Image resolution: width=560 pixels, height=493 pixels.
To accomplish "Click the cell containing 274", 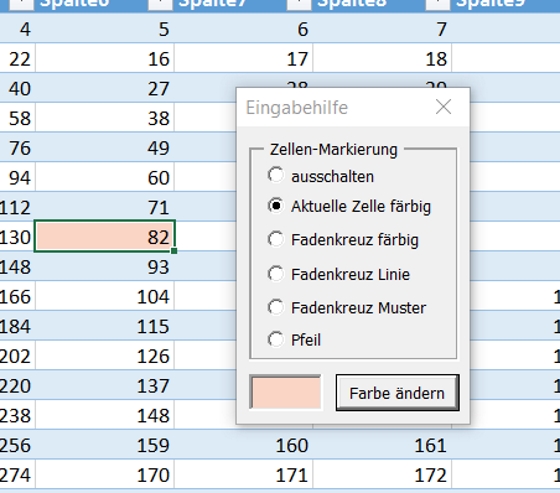I will point(18,474).
